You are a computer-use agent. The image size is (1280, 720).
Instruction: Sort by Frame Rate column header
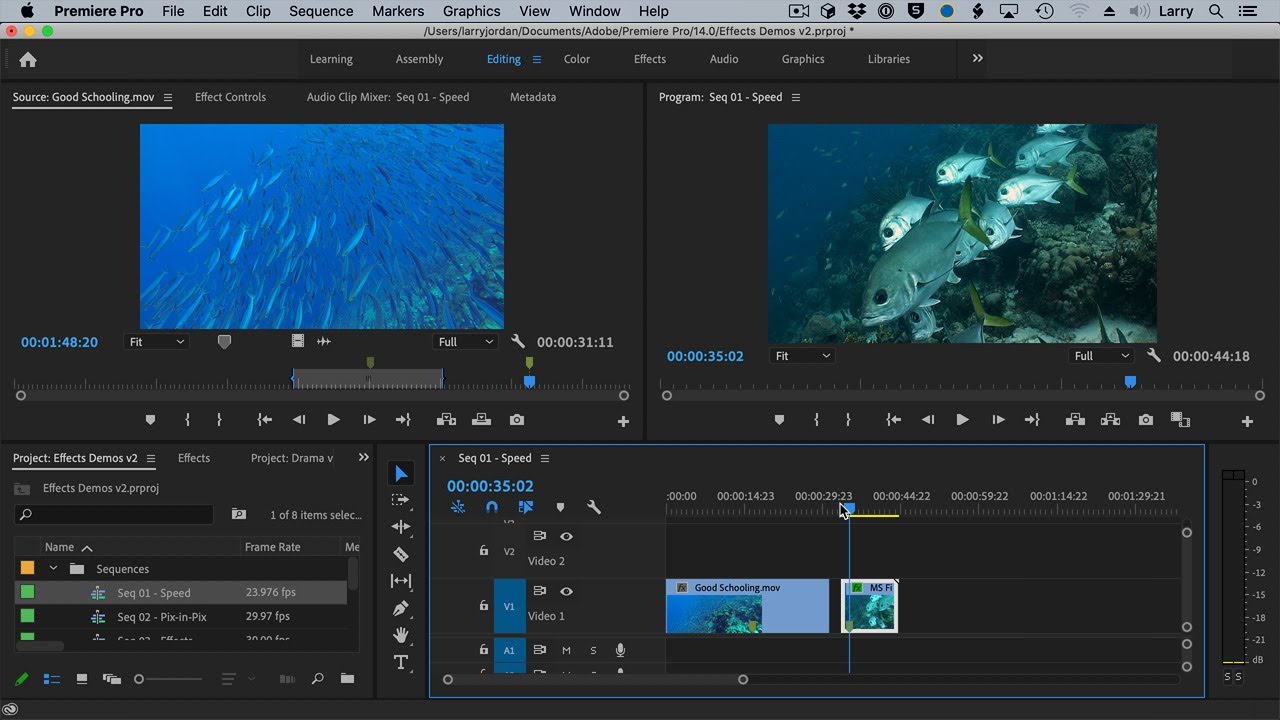[x=272, y=547]
